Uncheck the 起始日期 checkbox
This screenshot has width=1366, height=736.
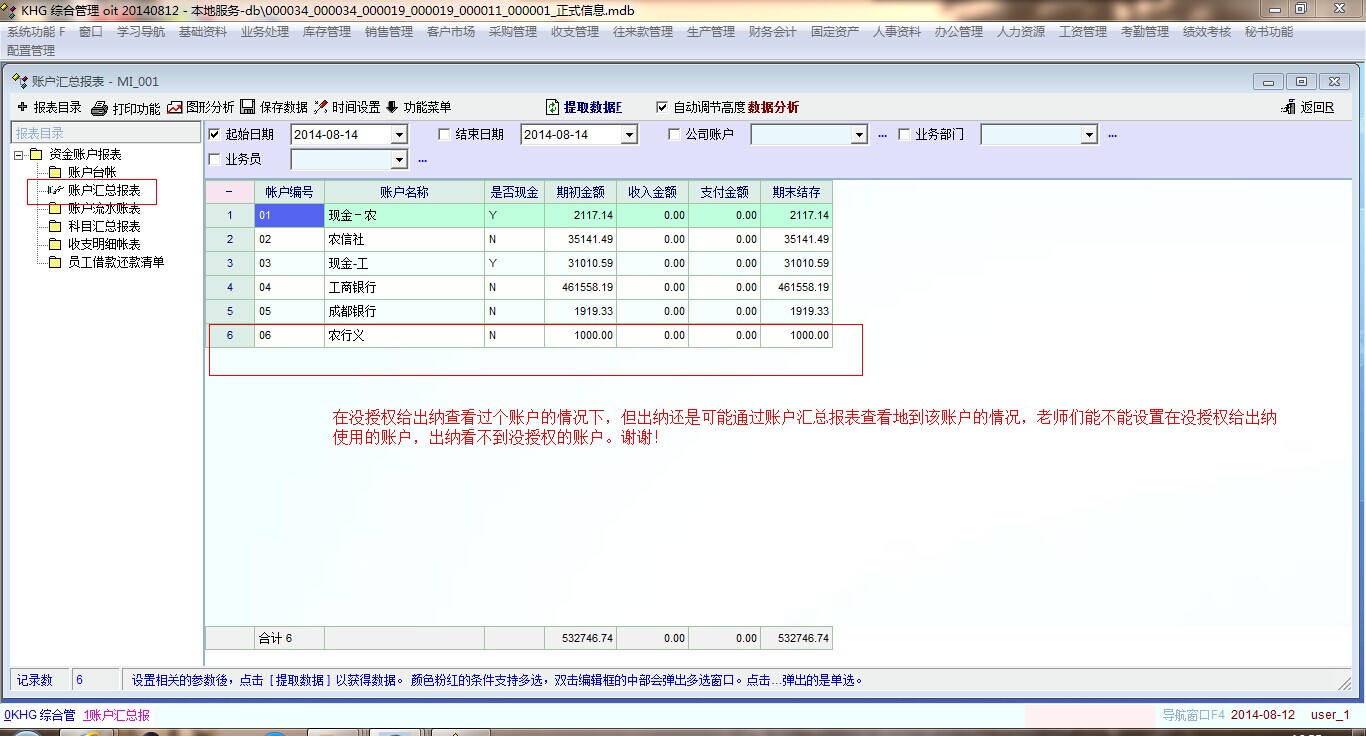(x=214, y=134)
